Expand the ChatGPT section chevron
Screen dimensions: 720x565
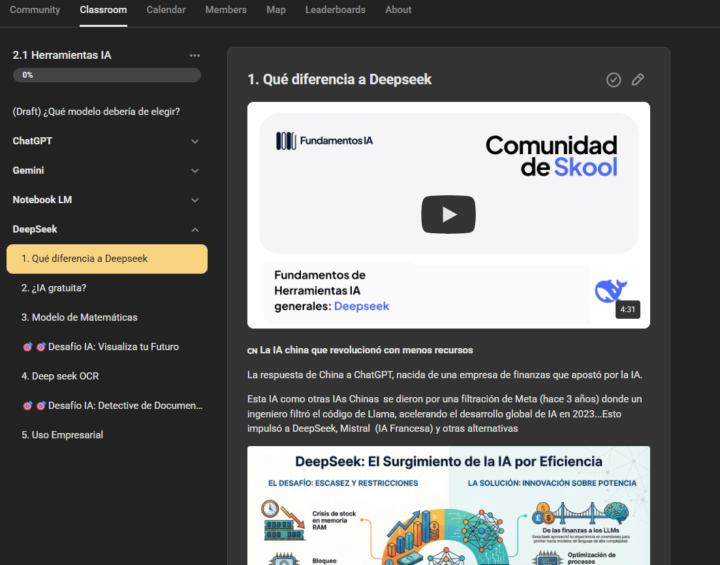(x=195, y=141)
